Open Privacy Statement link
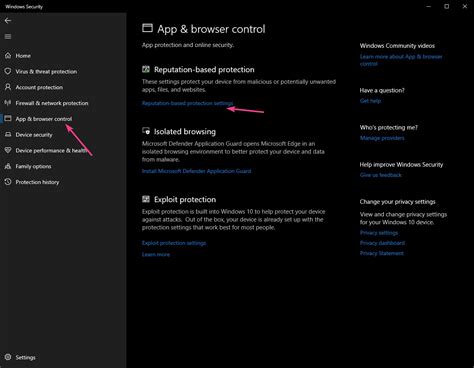 point(381,253)
